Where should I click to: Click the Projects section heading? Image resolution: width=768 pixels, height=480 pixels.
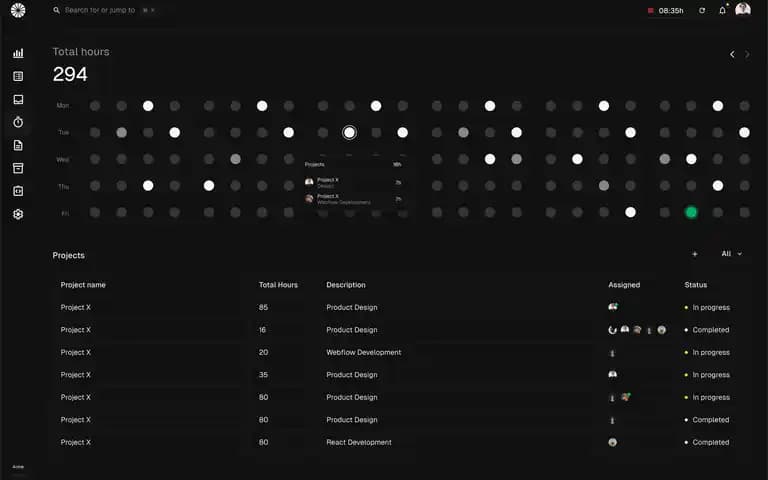point(69,255)
